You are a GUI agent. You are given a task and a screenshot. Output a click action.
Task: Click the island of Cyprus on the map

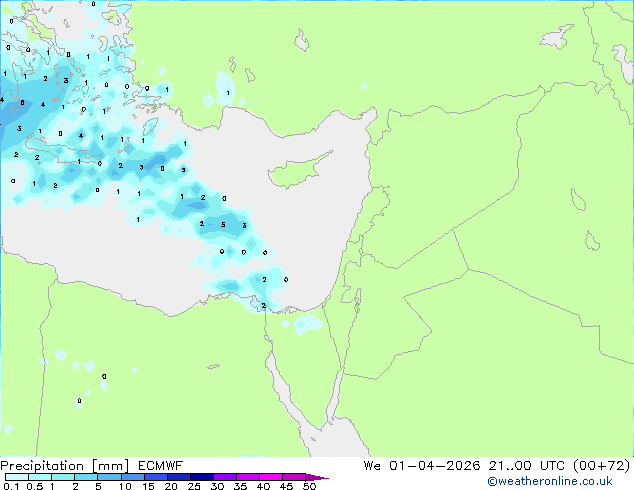(295, 171)
